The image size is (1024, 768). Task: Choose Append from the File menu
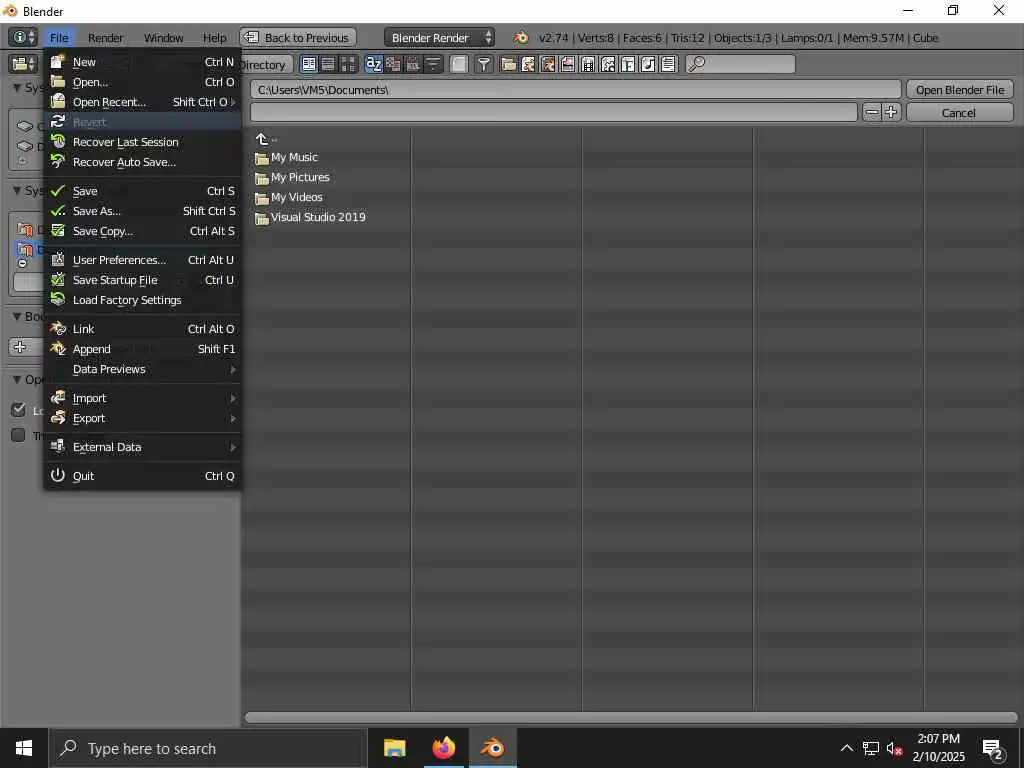(x=144, y=349)
